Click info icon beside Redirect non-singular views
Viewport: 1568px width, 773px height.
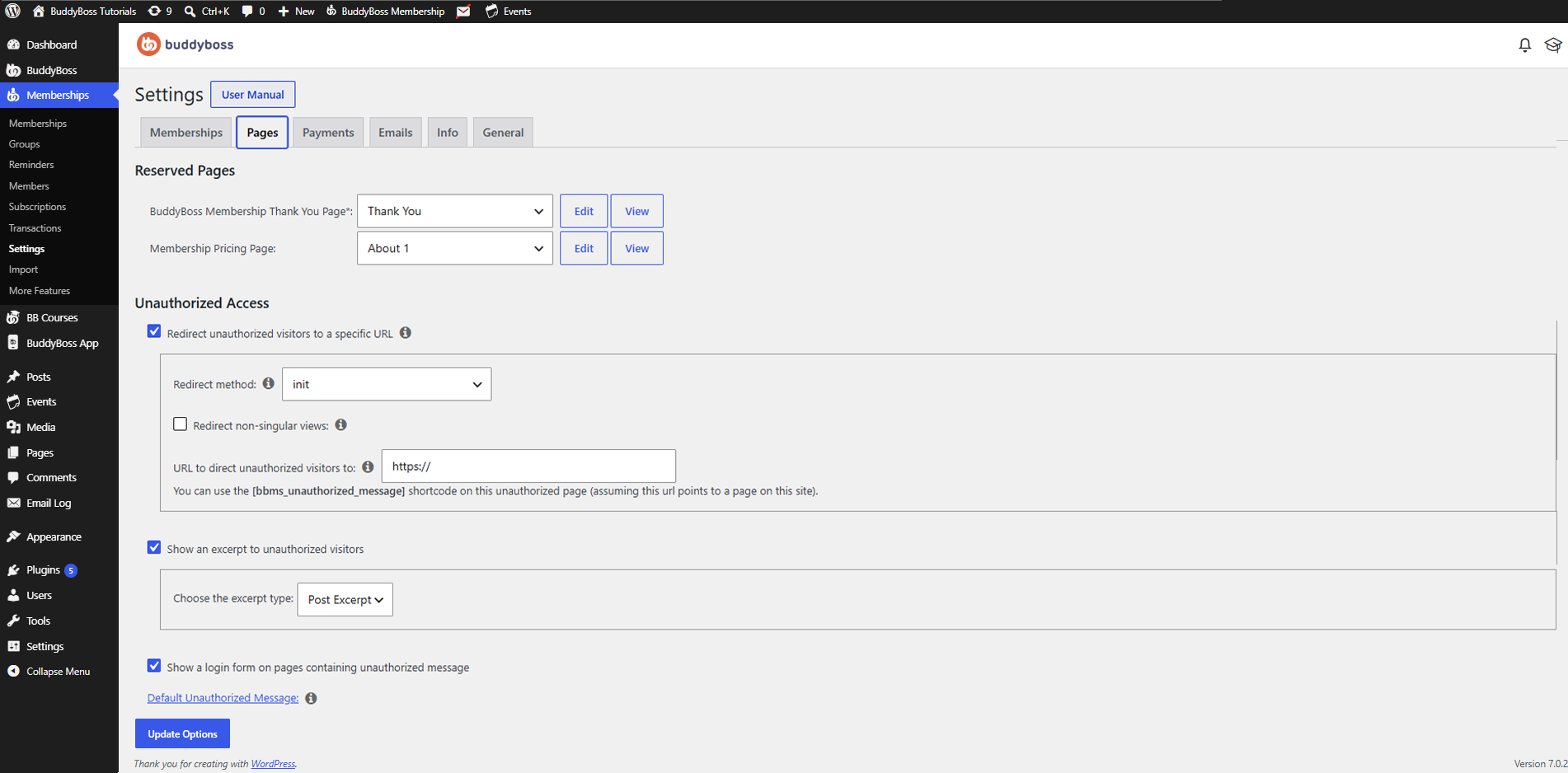[x=341, y=425]
